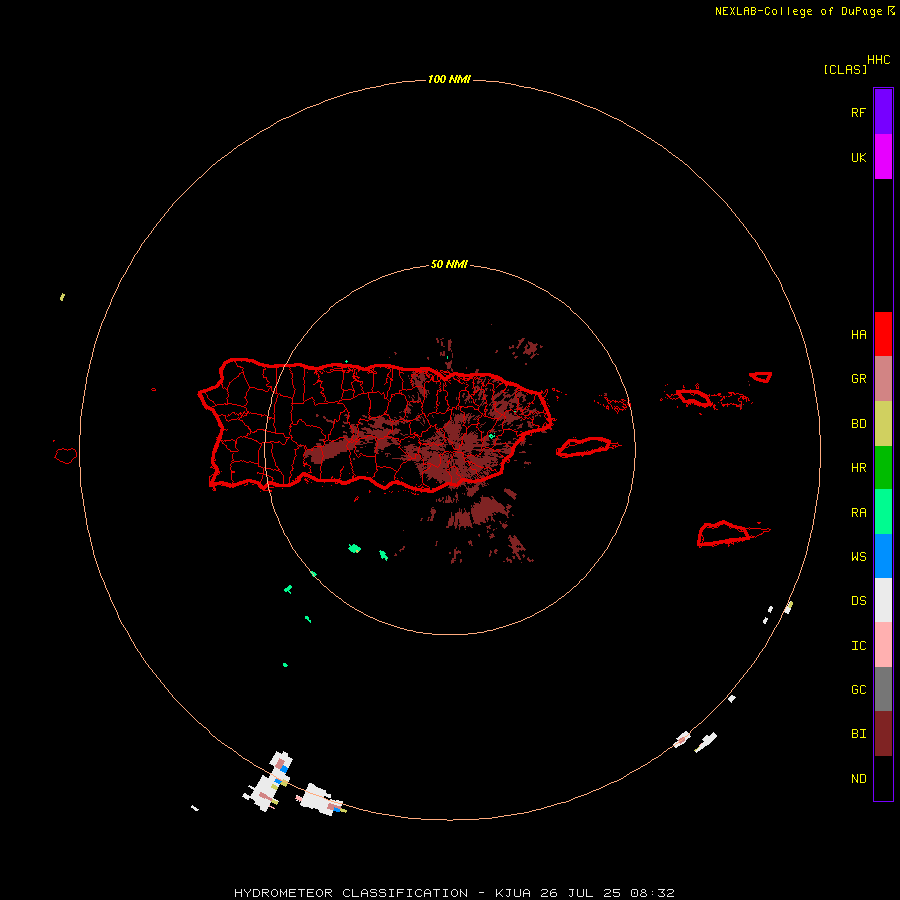Click the HR legend label

(858, 468)
